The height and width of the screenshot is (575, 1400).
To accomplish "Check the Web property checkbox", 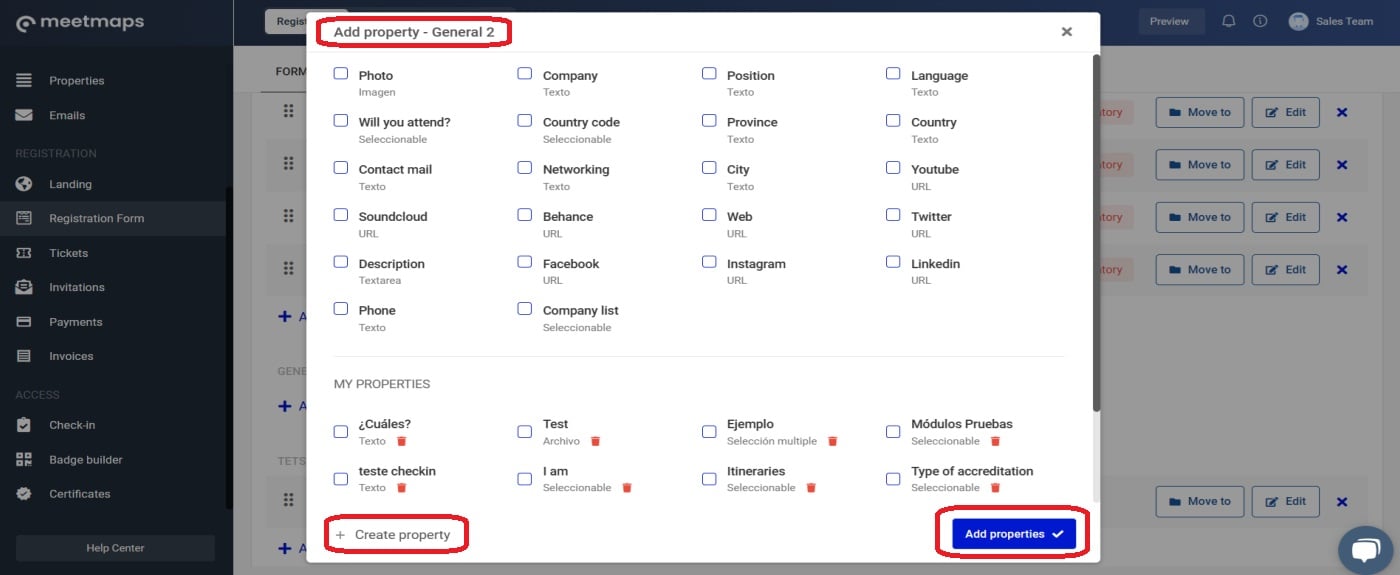I will pyautogui.click(x=709, y=215).
